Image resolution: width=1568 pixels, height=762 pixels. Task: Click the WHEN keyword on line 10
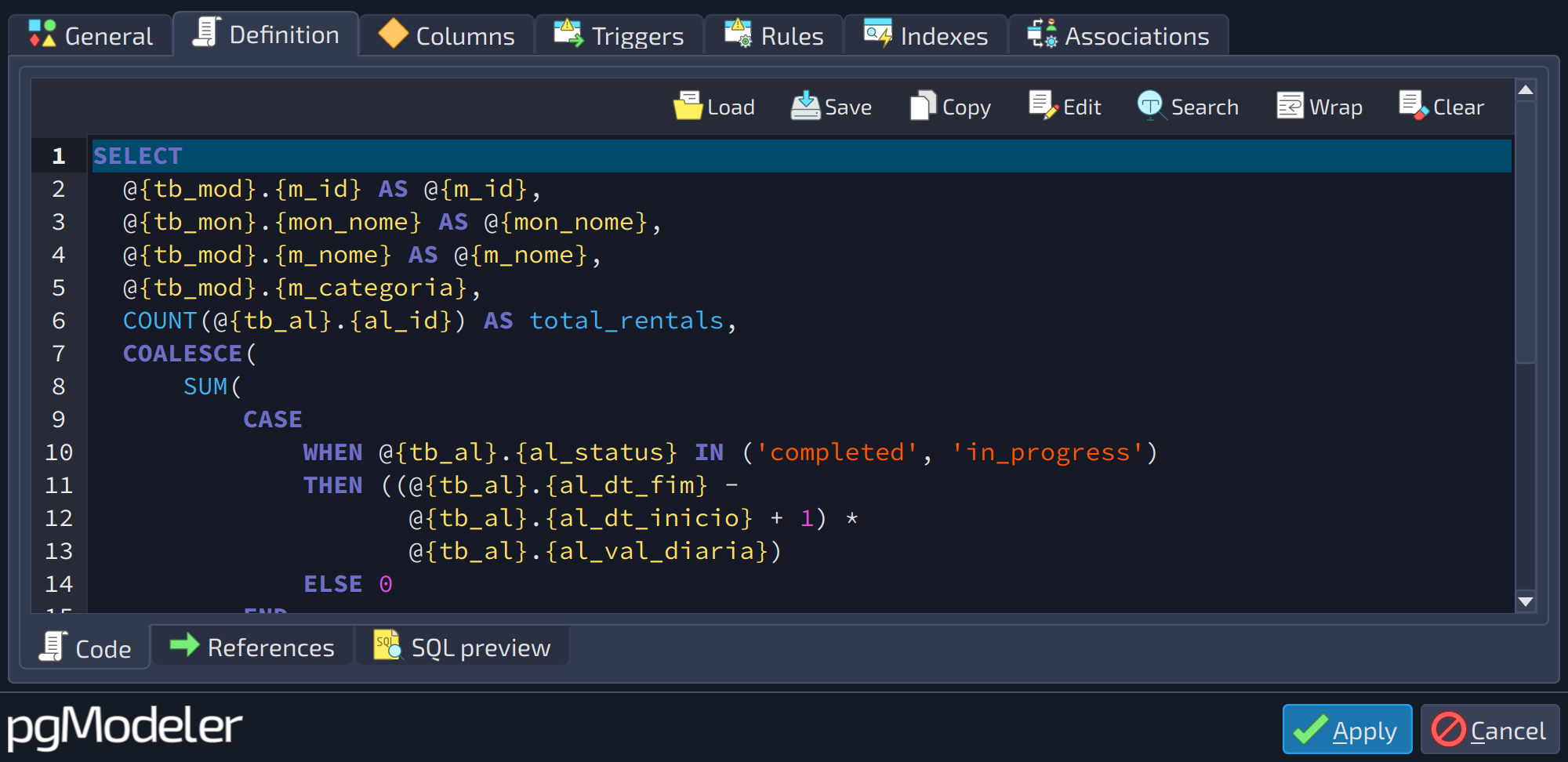point(332,452)
